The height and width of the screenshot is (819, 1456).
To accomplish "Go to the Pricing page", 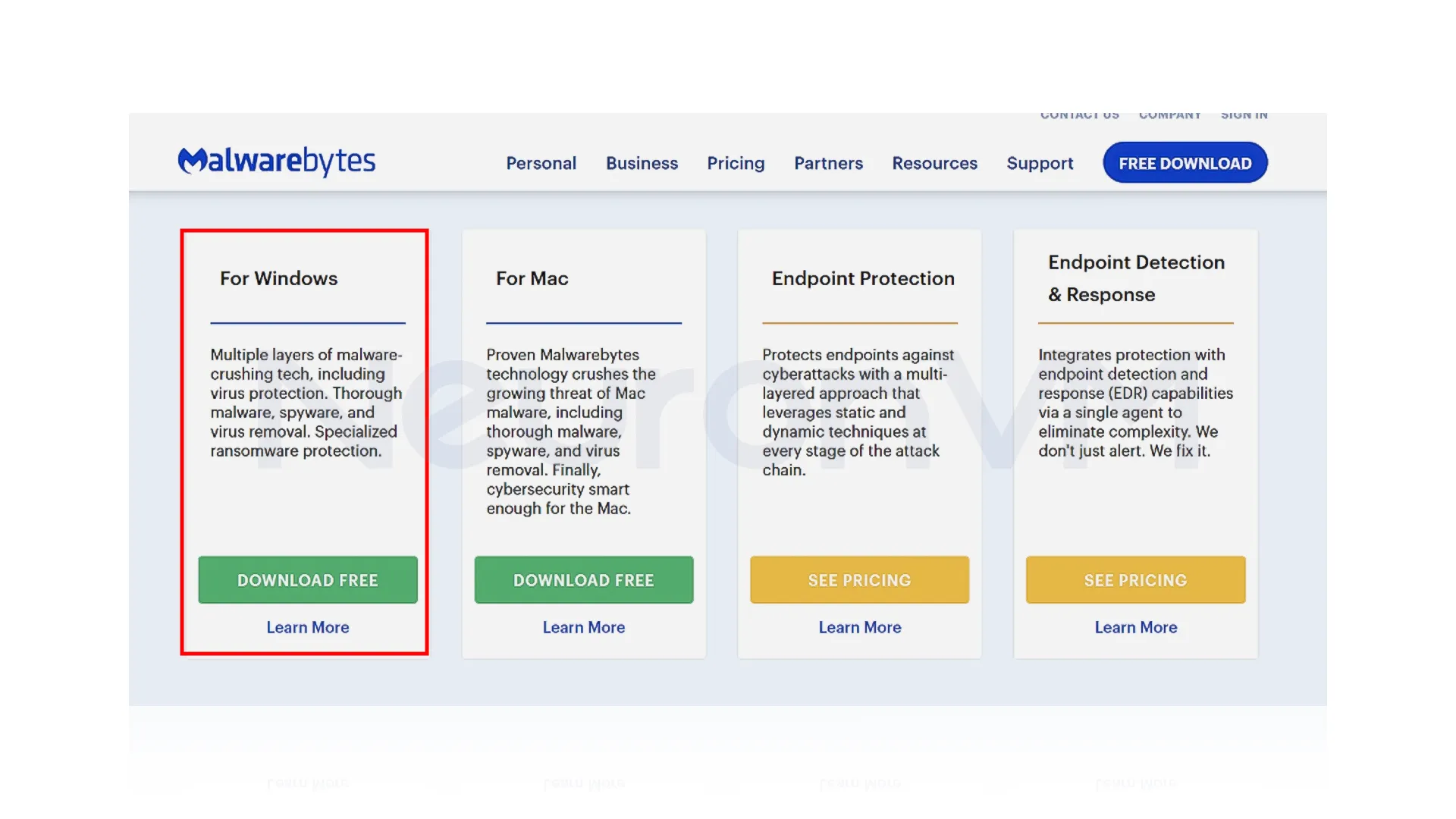I will click(736, 163).
